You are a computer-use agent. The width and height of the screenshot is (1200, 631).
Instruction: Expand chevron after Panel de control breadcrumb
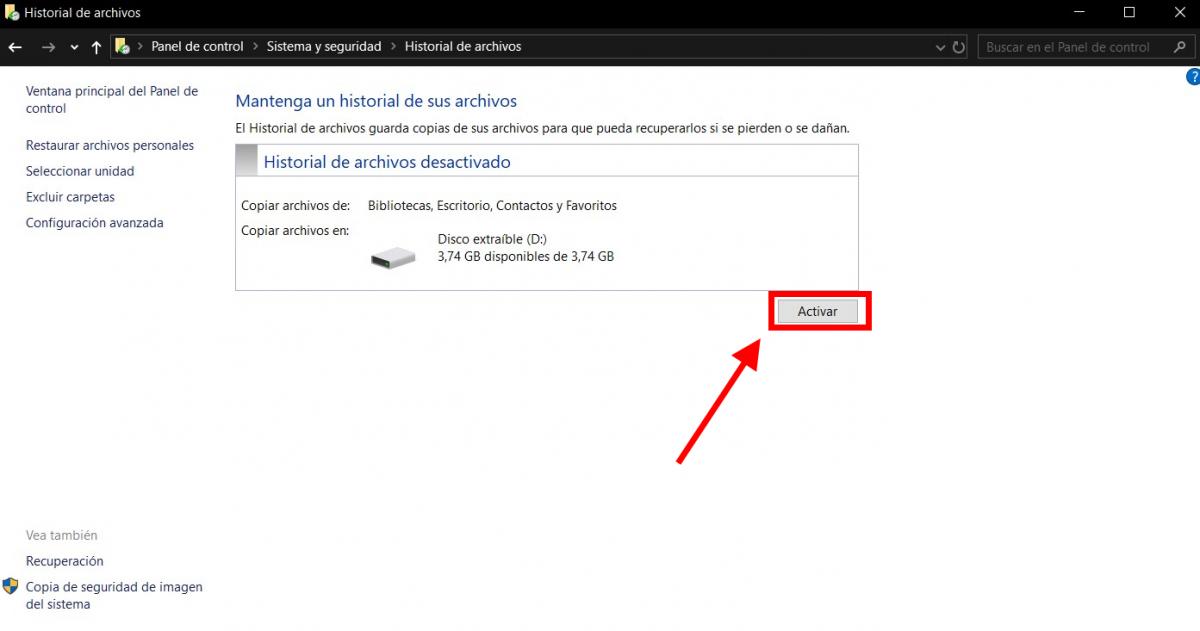click(255, 46)
